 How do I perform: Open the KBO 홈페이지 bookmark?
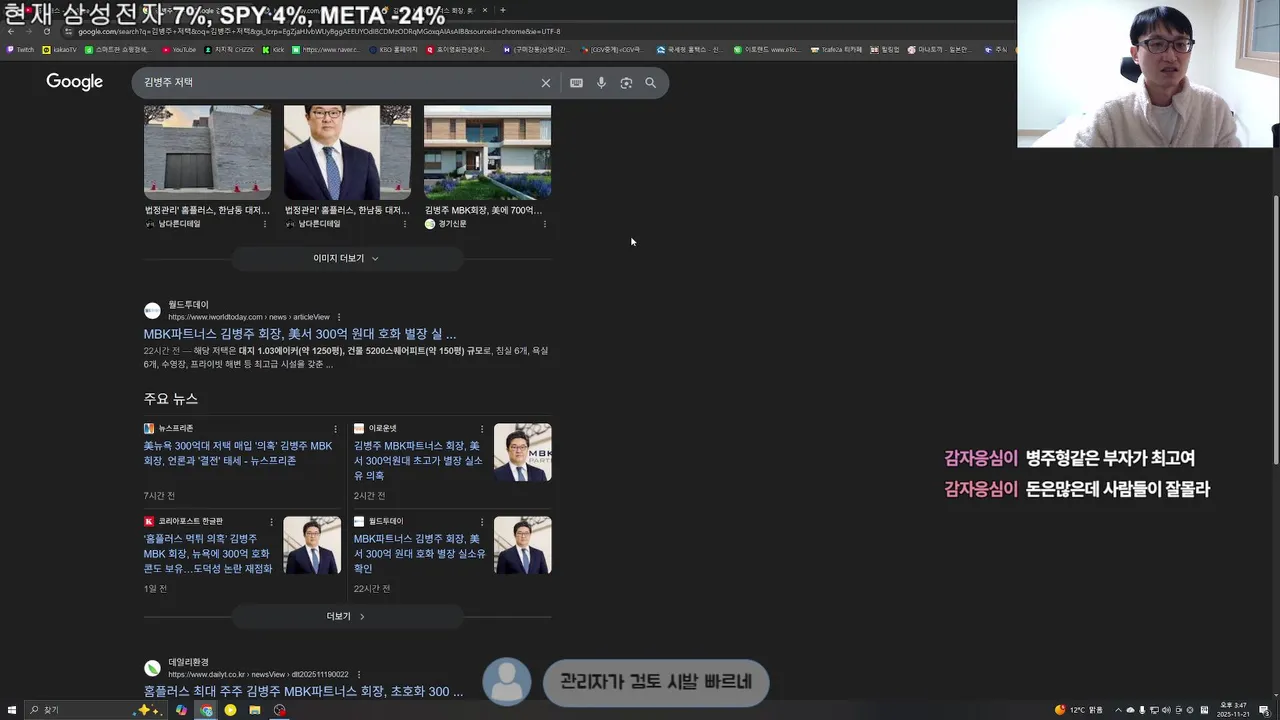(393, 49)
